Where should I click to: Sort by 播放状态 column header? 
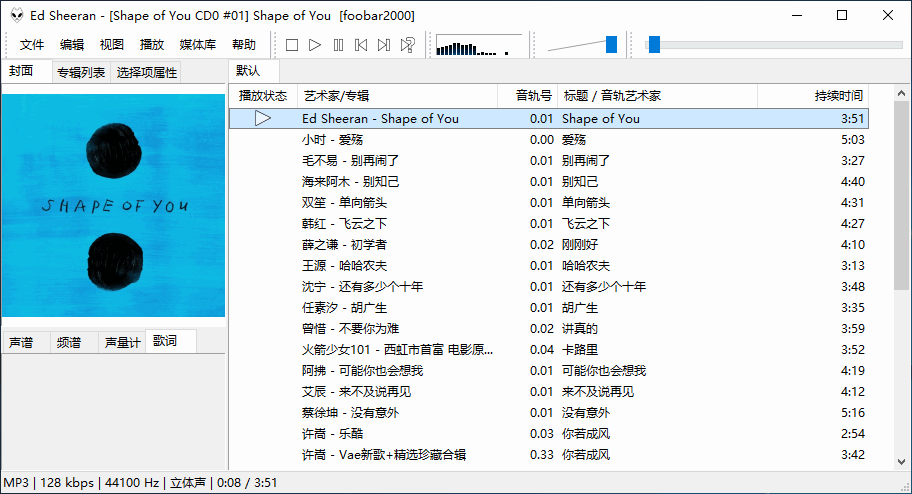pos(263,96)
